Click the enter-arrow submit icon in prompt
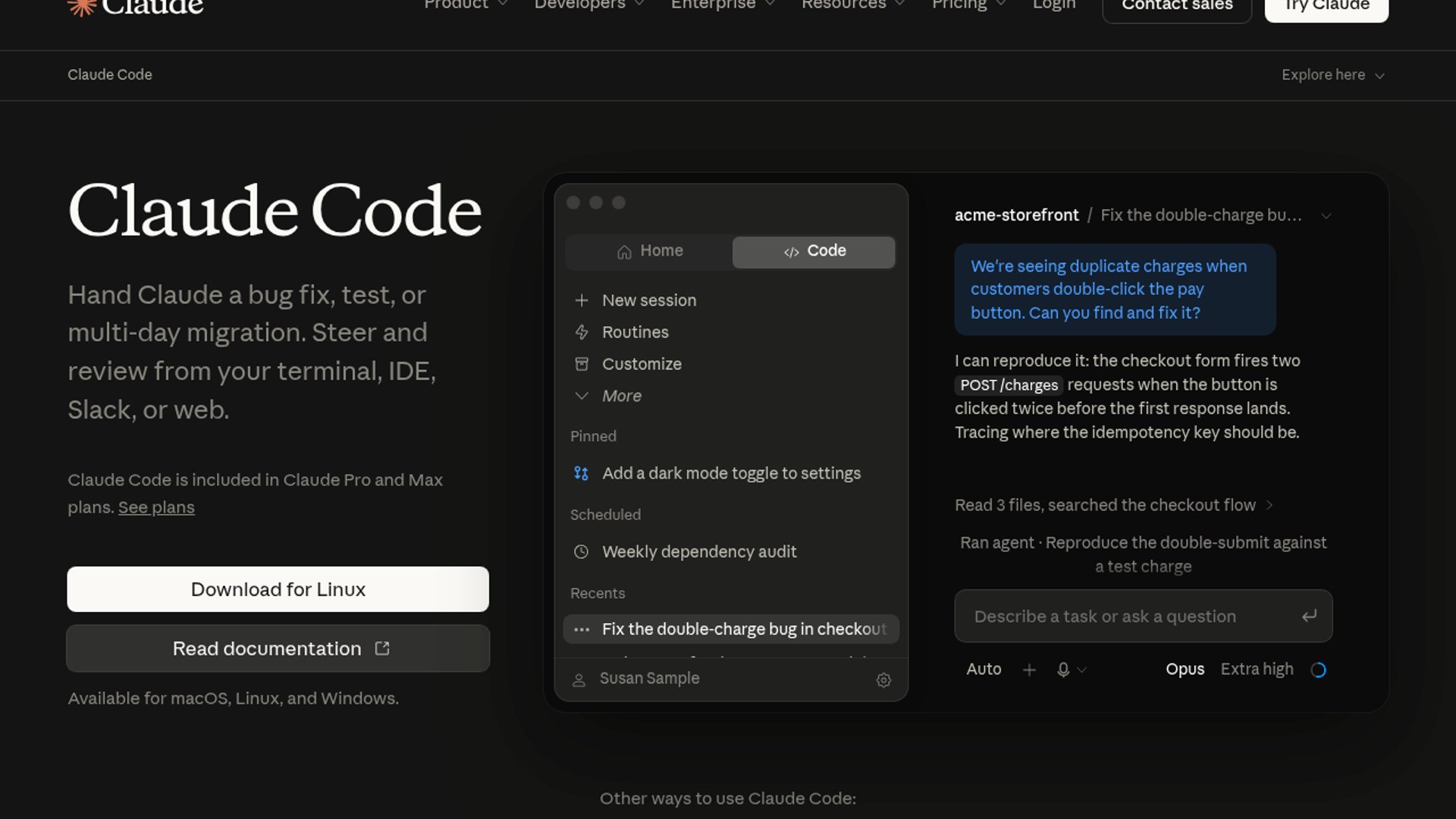The height and width of the screenshot is (819, 1456). (x=1310, y=616)
